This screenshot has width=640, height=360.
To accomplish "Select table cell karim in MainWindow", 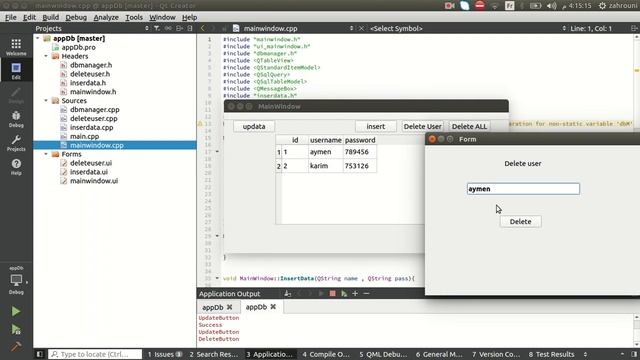I will (x=325, y=166).
